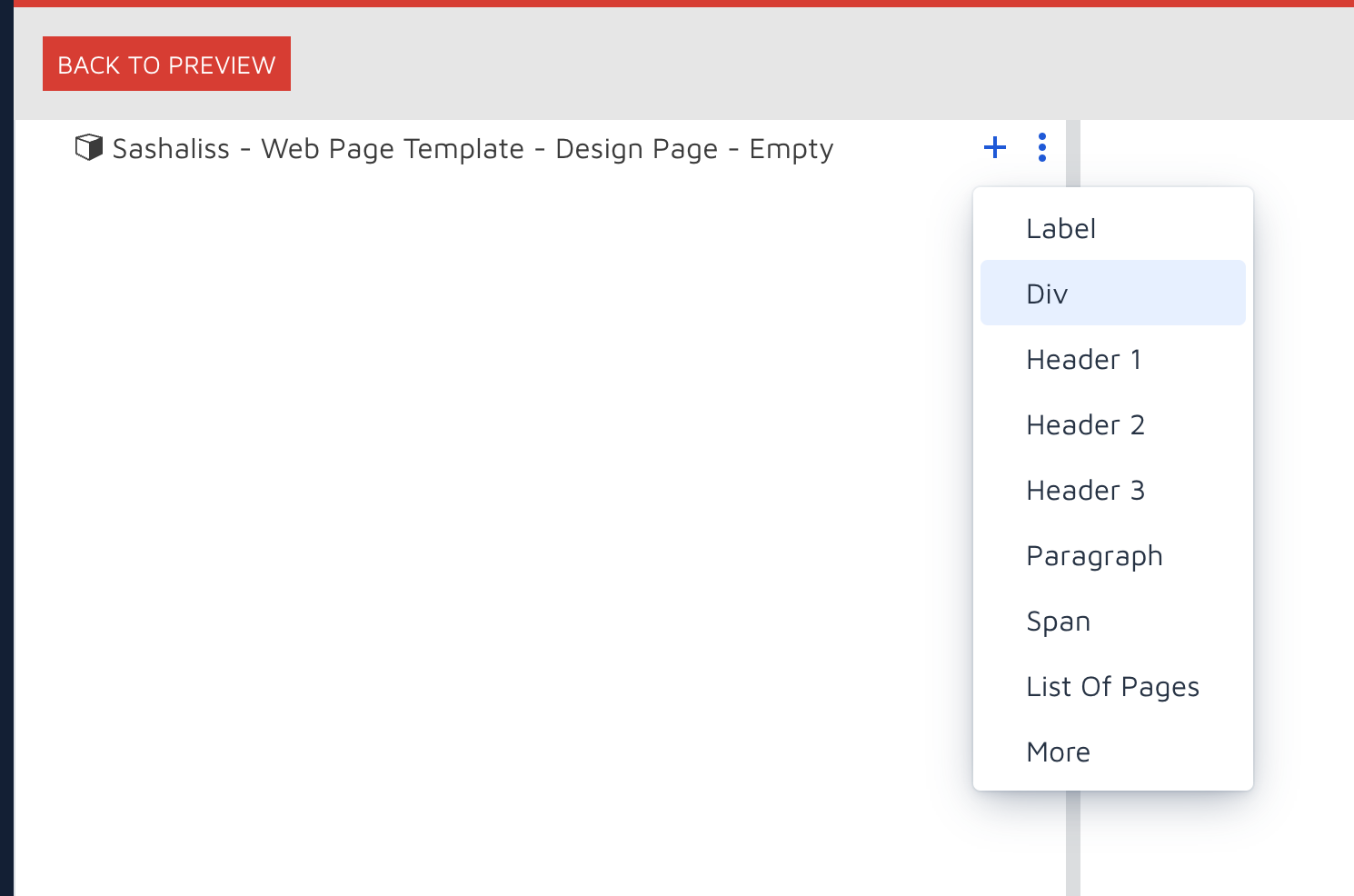Screen dimensions: 1354x896
Task: Click the BACK TO PREVIEW button
Action: tap(166, 65)
